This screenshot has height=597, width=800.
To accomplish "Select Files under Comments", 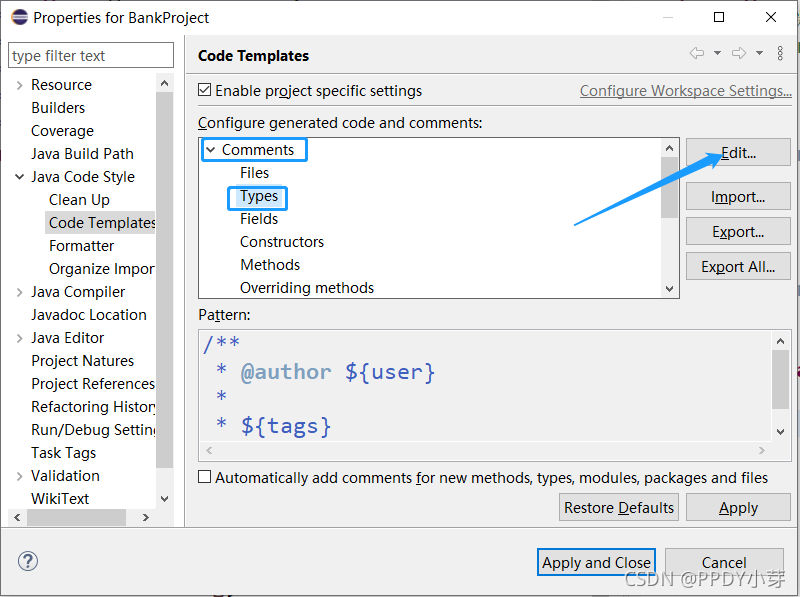I will pyautogui.click(x=254, y=173).
